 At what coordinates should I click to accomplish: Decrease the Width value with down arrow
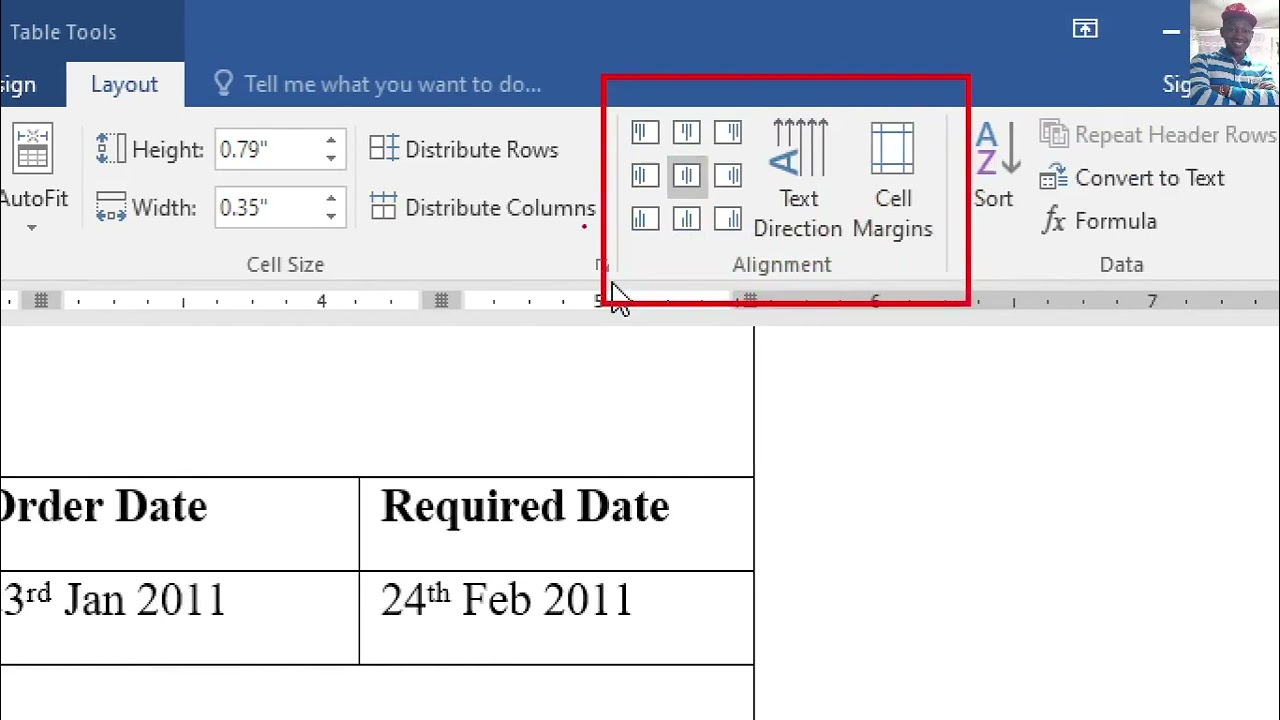[x=331, y=216]
